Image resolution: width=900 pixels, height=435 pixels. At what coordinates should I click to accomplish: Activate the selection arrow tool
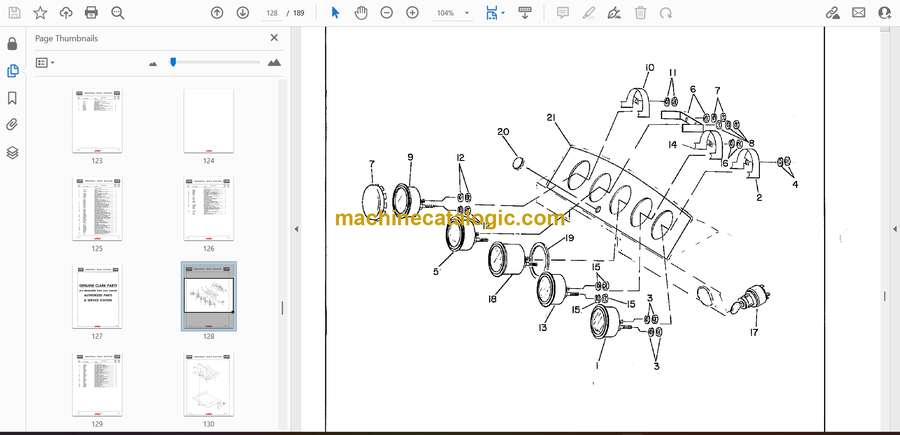336,13
